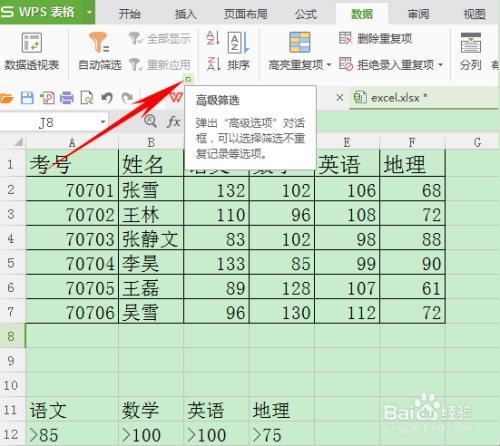Click the zoom magnifier icon beside fx
Screen dimensions: 500x446
[150, 121]
